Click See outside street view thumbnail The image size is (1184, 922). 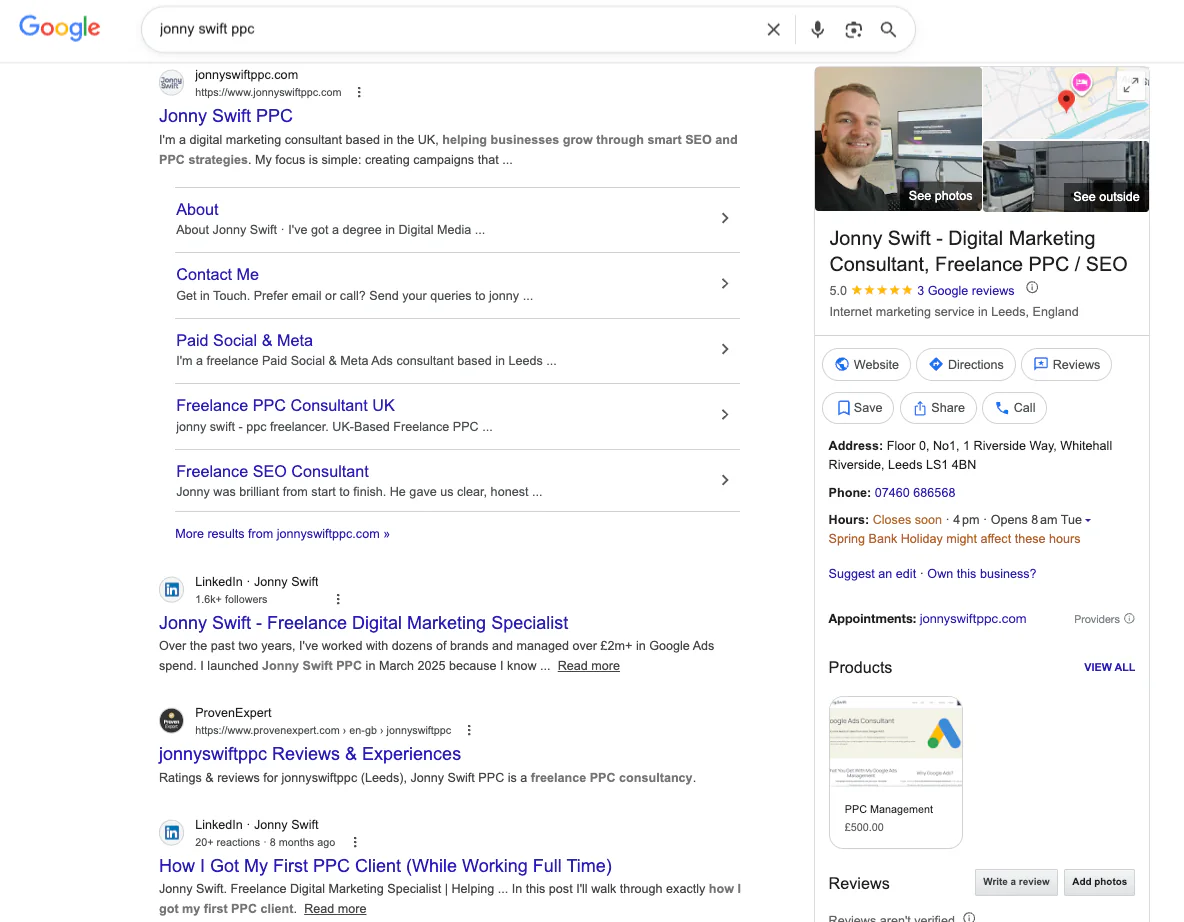click(1065, 176)
